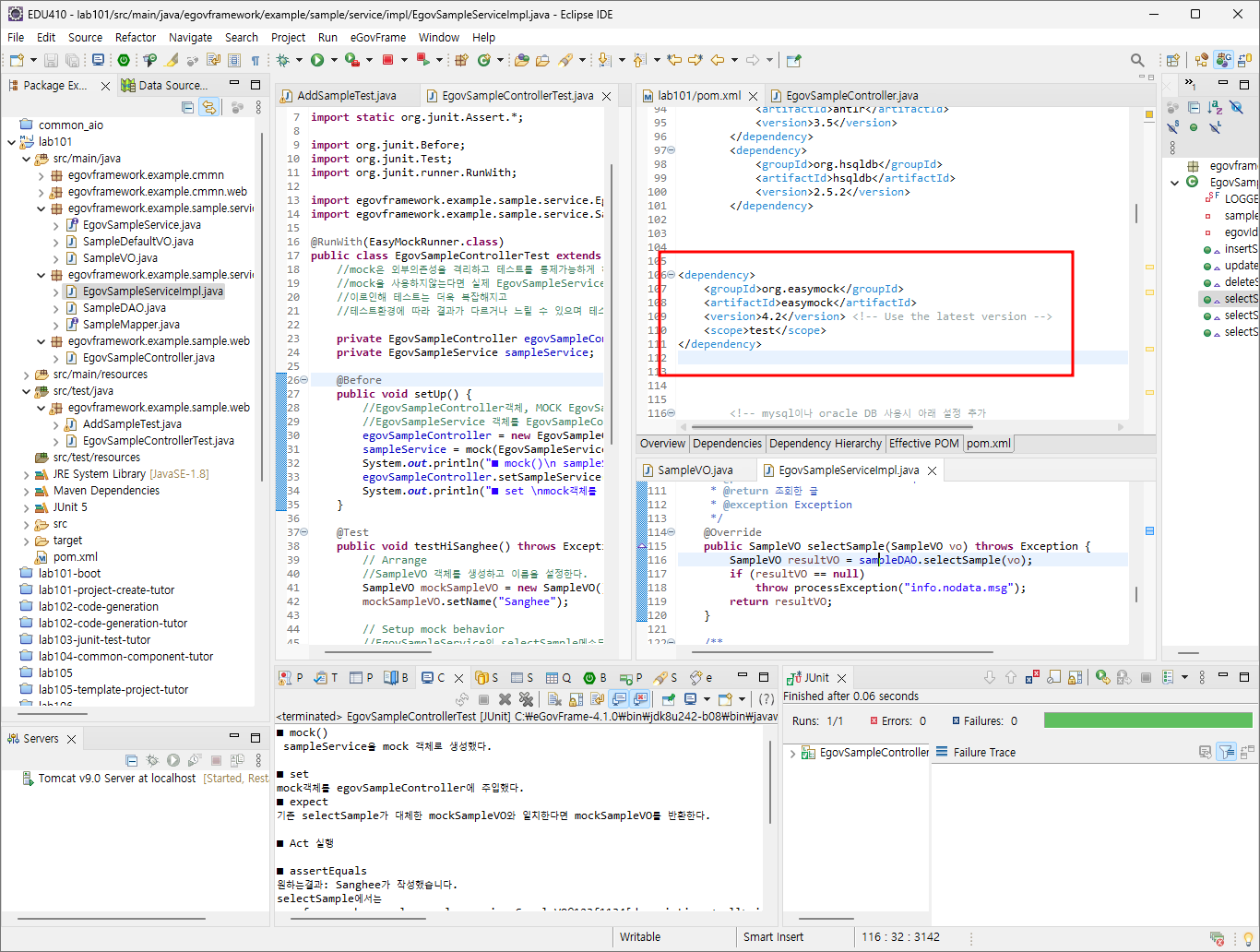Open the Navigate menu
Screen dimensions: 1260x952
coord(190,37)
